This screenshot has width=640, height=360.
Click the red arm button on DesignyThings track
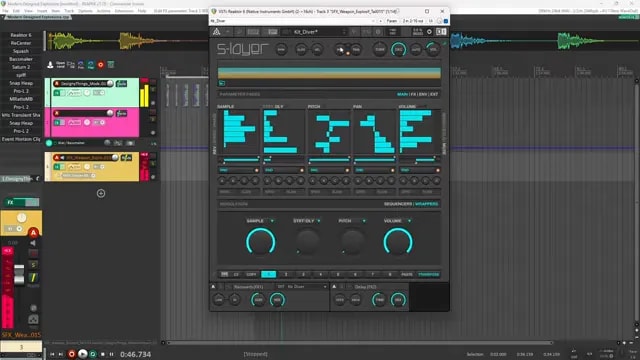(57, 84)
